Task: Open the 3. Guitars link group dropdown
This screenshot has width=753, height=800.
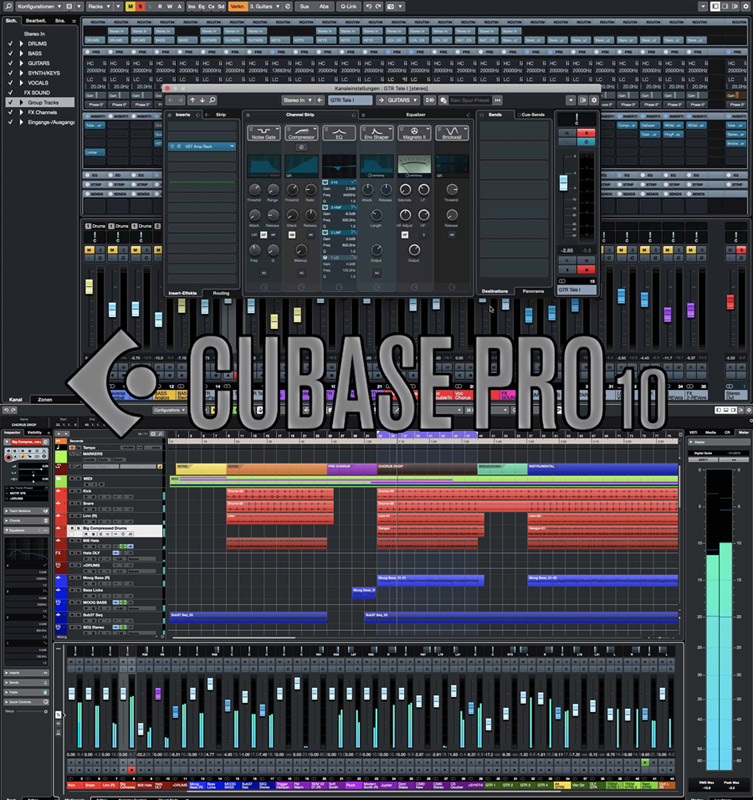Action: 265,6
